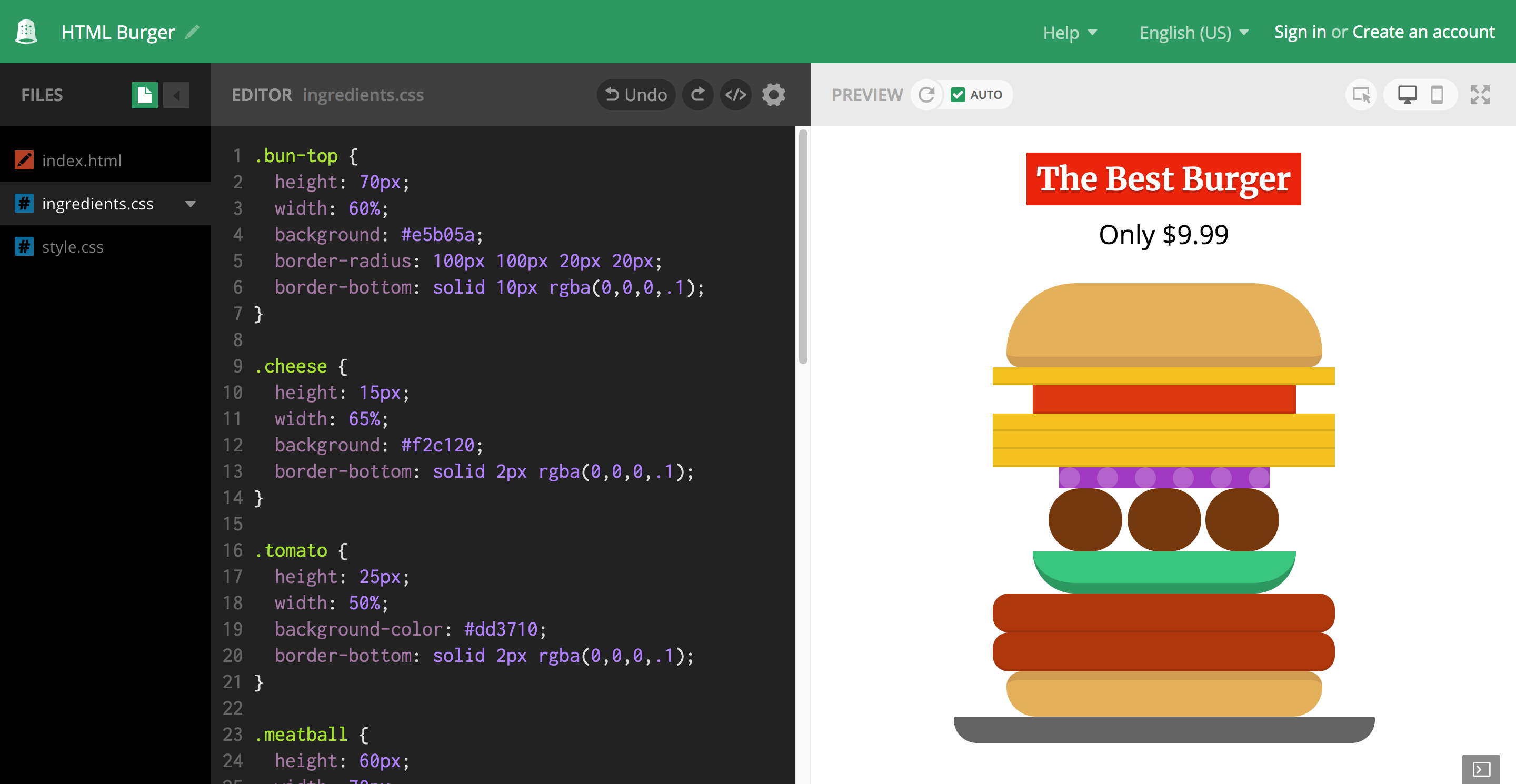1516x784 pixels.
Task: Click the source code view icon
Action: (x=737, y=94)
